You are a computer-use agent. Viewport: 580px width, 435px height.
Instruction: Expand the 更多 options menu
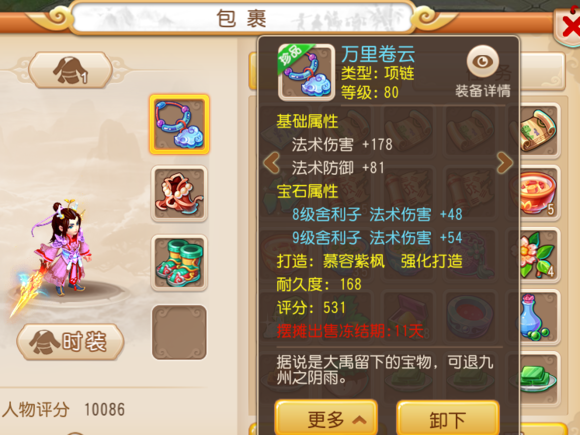coord(326,419)
